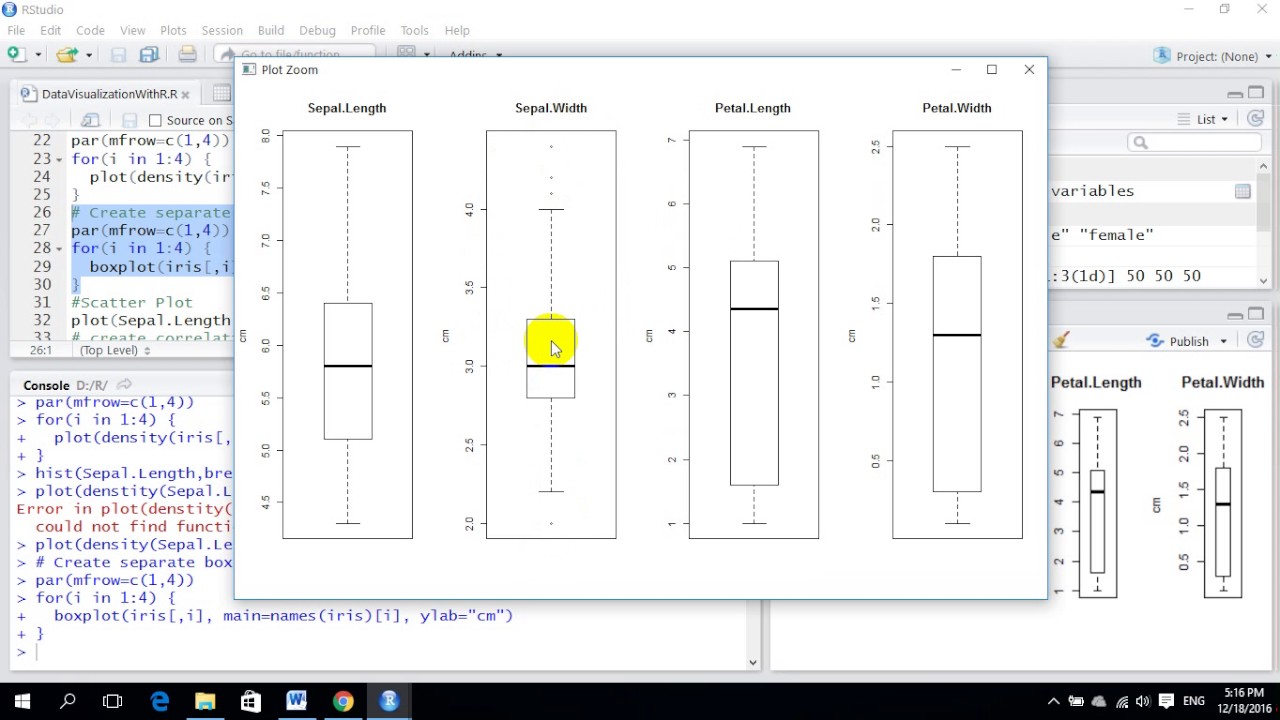Open the Tools menu

coord(414,30)
